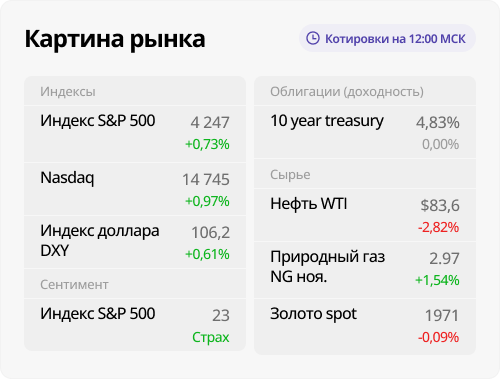
Task: Click the 'Картина рынка' heading
Action: coord(115,39)
